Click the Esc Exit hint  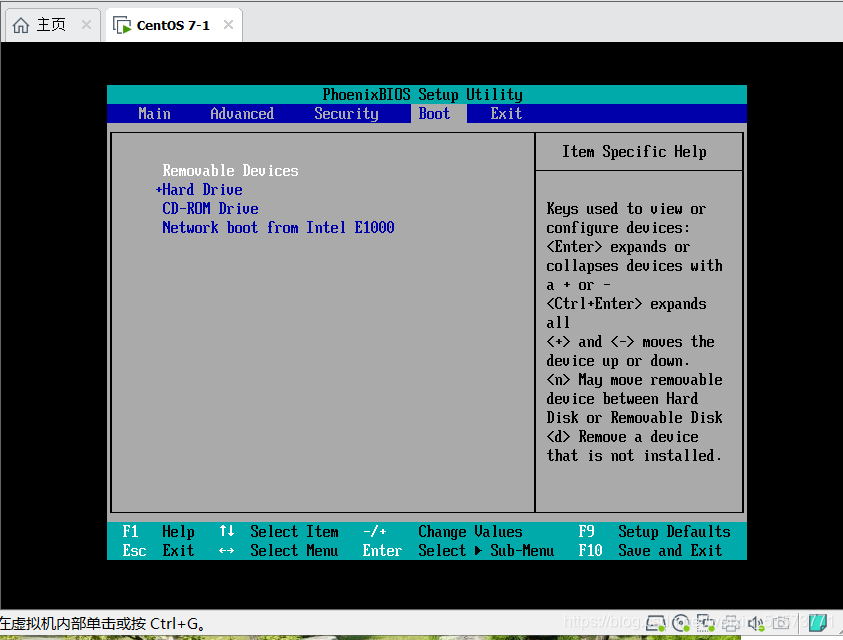point(158,550)
